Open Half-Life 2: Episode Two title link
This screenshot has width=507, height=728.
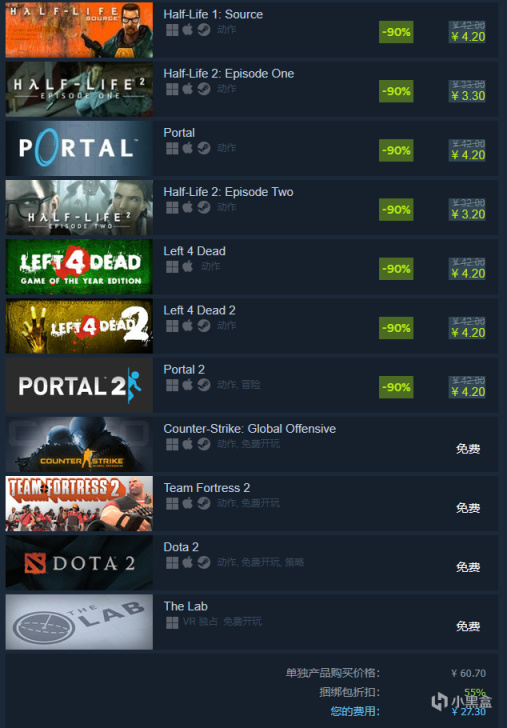(x=228, y=192)
